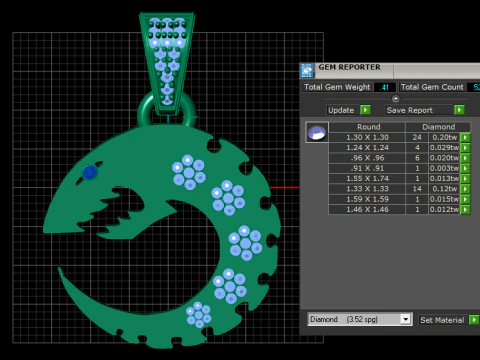Image resolution: width=480 pixels, height=360 pixels.
Task: Select the 1.59 X 1.59 size cell
Action: pos(367,199)
